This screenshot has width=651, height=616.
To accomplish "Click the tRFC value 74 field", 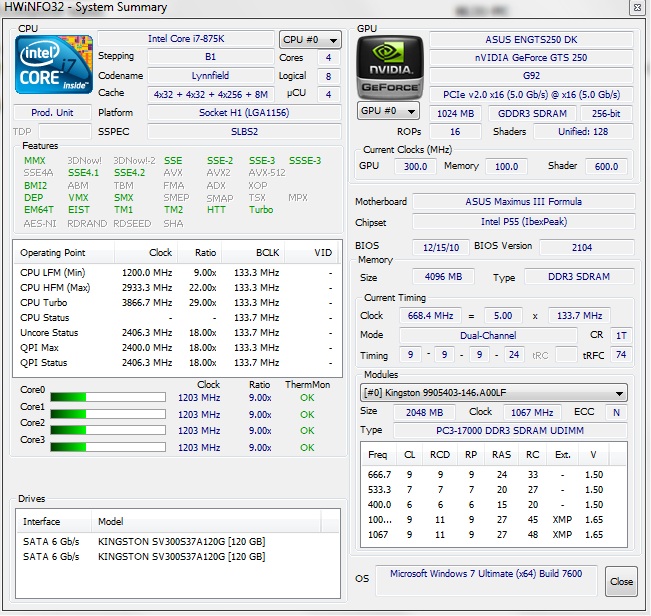I will (621, 355).
